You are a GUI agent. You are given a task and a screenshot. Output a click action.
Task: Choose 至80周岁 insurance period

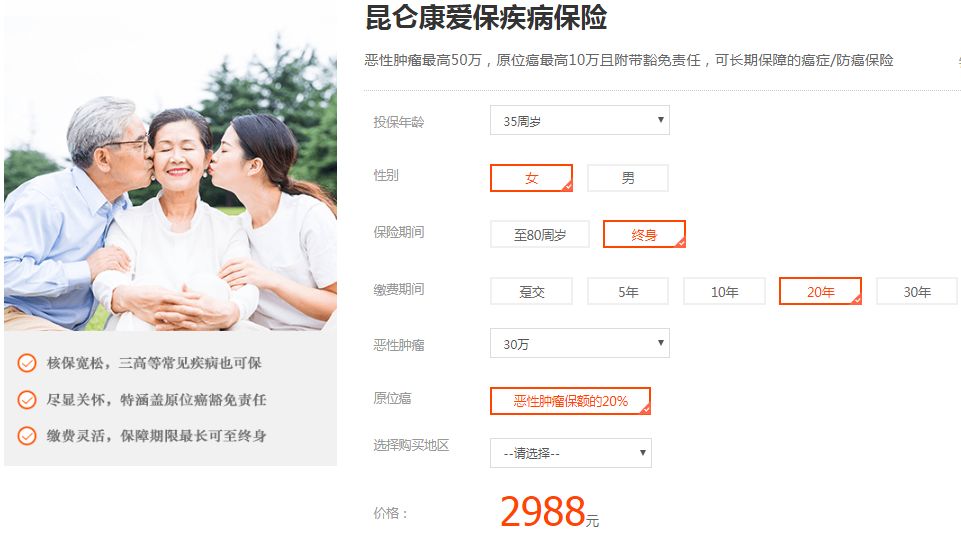[x=539, y=234]
